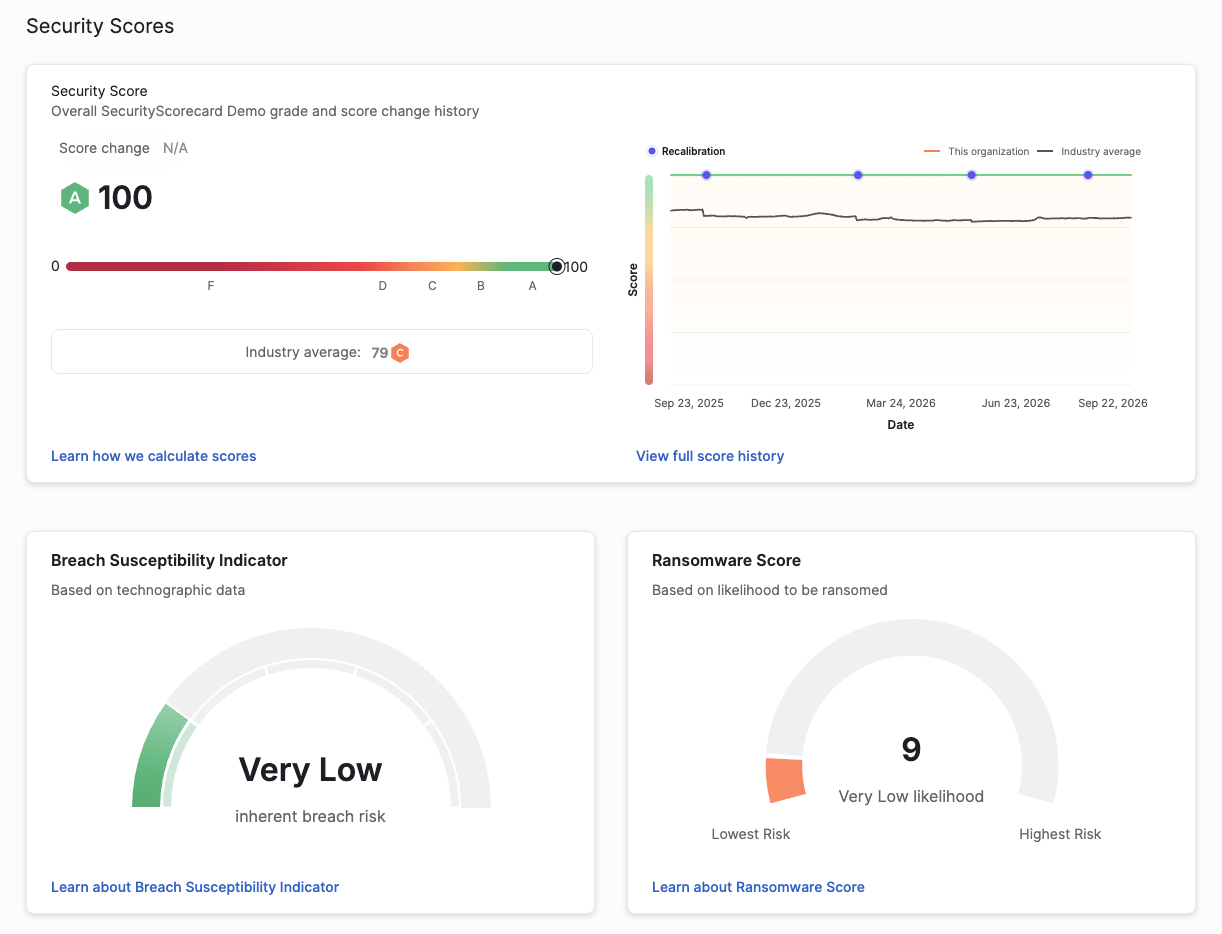Click the score slider handle at 100
1222x934 pixels.
[557, 266]
